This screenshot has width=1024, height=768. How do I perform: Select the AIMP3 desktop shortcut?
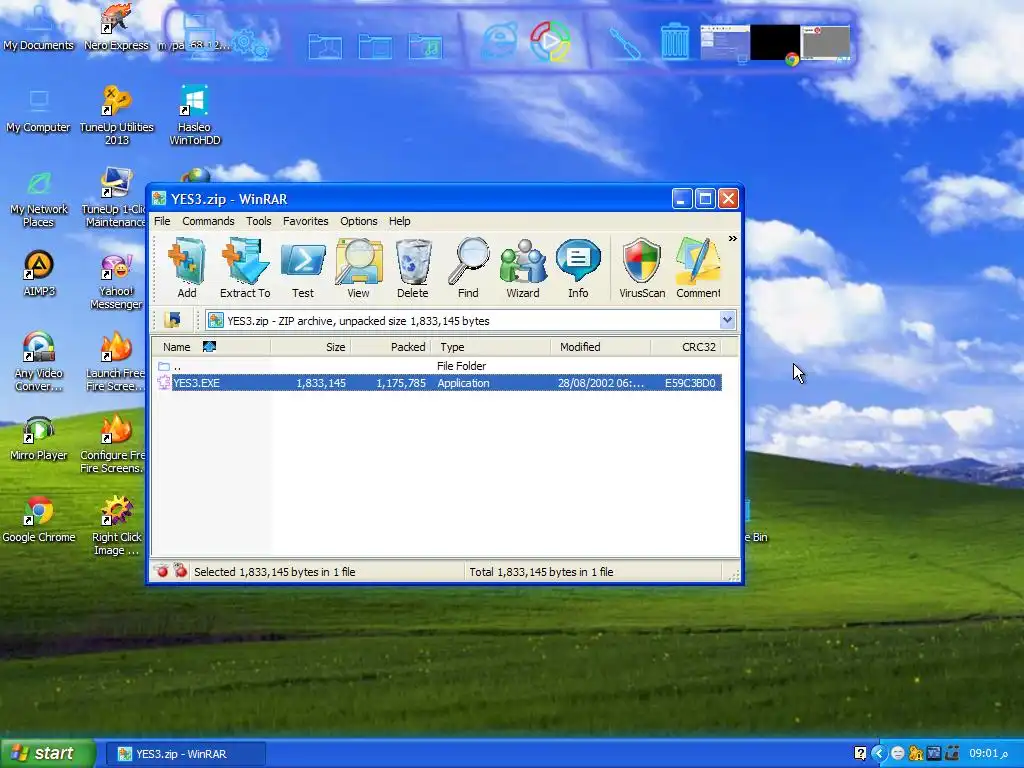[x=39, y=274]
